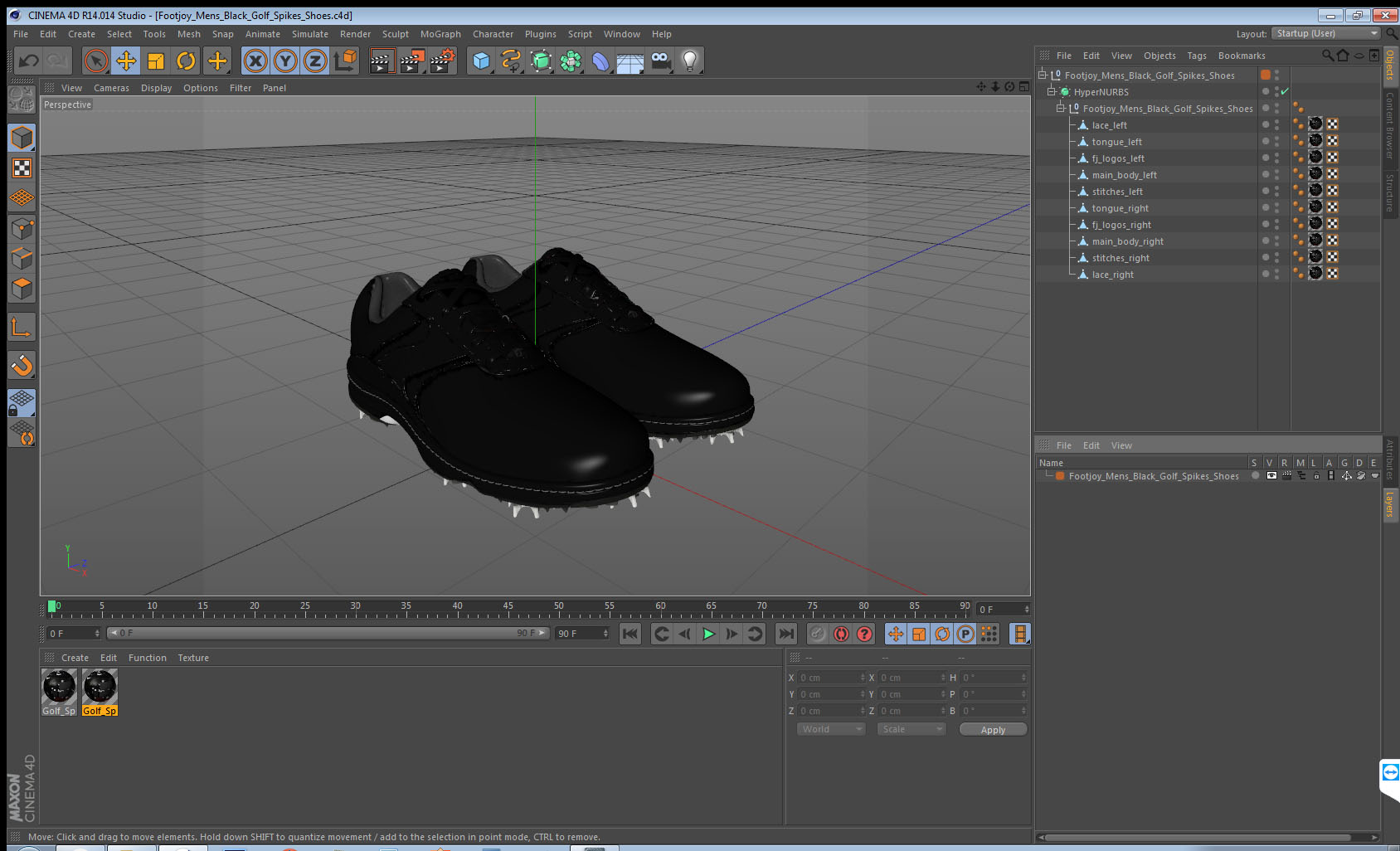Open the Plugins menu
This screenshot has height=851, width=1400.
point(541,34)
